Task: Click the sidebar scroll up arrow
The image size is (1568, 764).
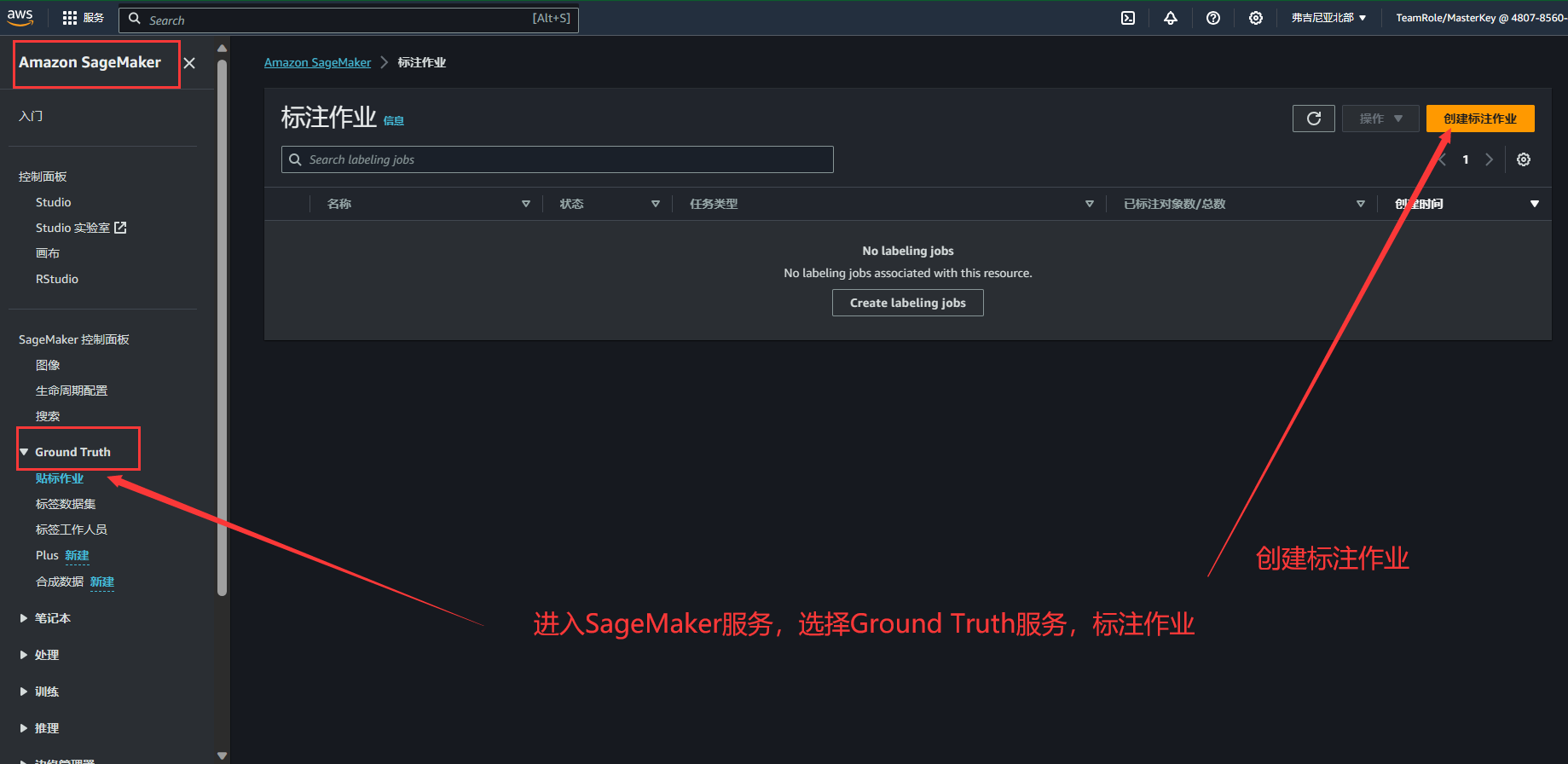Action: (222, 49)
